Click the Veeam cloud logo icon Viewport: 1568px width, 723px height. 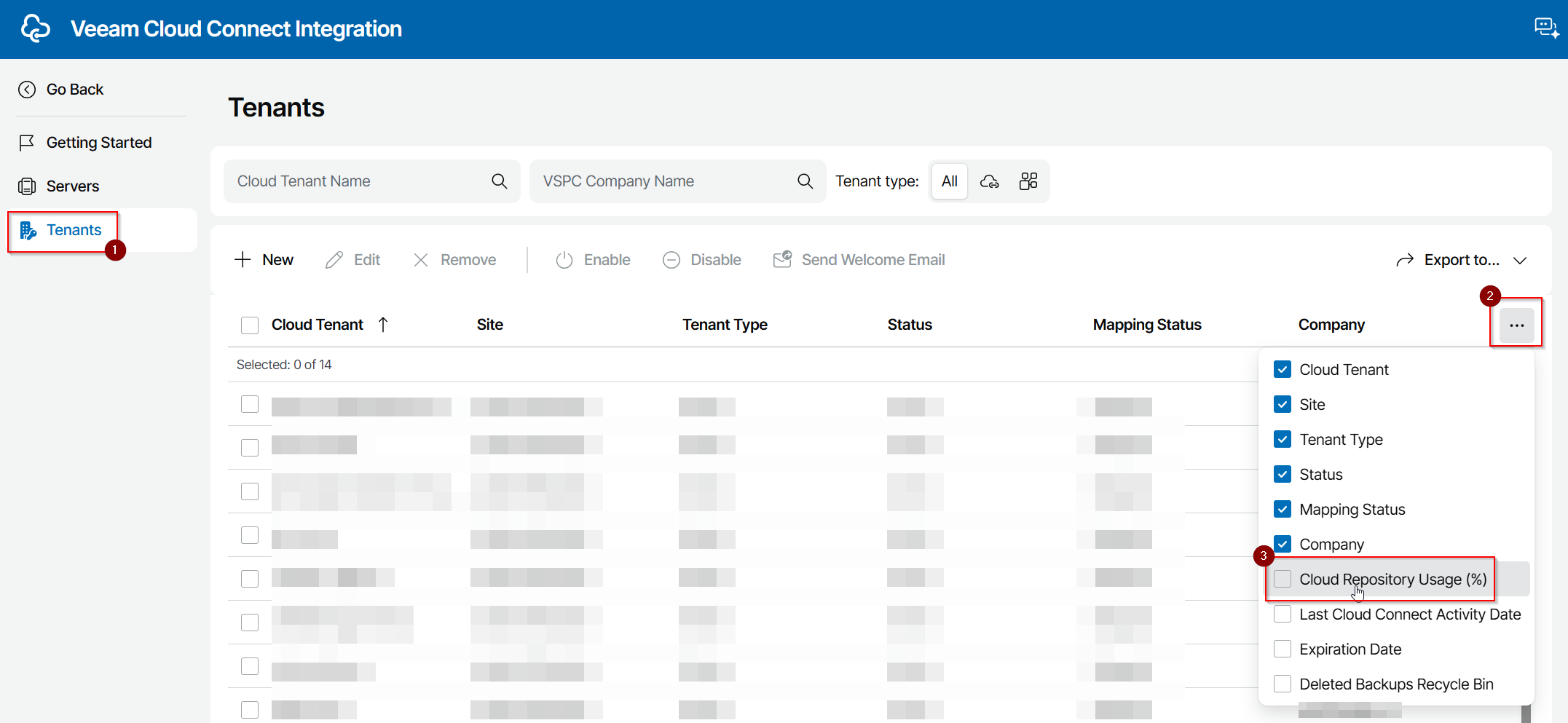point(36,28)
